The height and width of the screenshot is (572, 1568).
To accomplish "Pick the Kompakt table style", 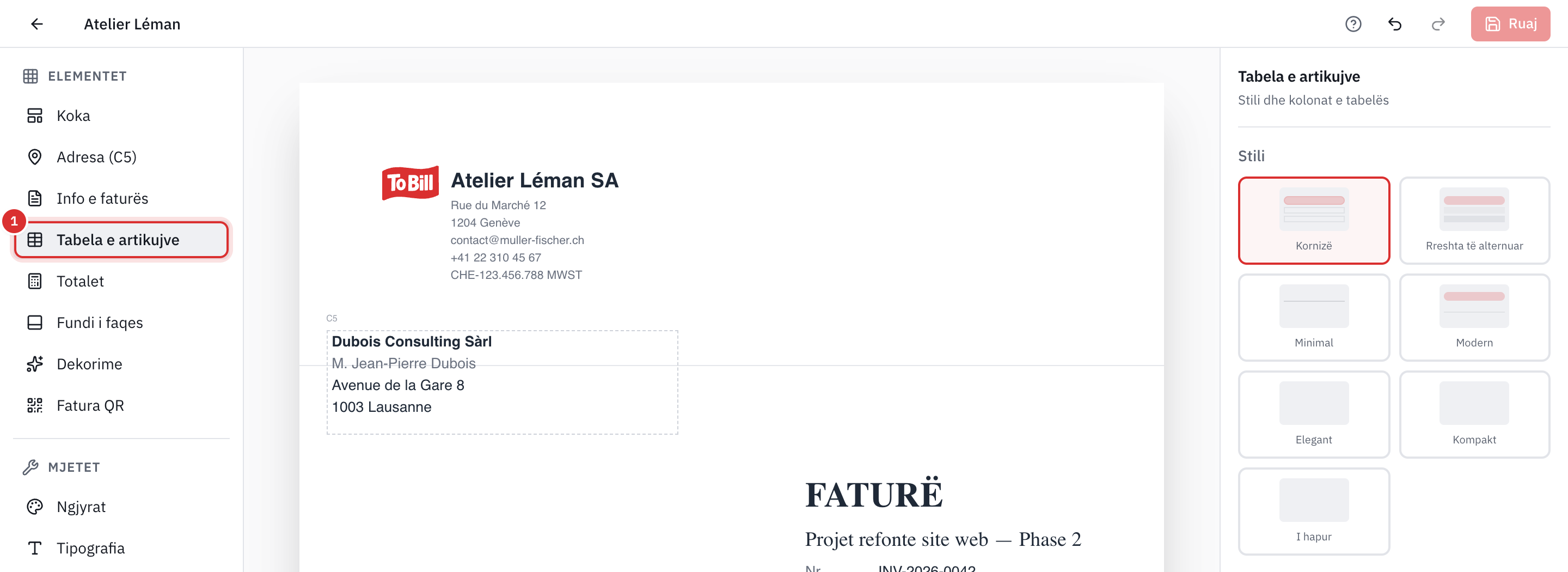I will click(1474, 414).
